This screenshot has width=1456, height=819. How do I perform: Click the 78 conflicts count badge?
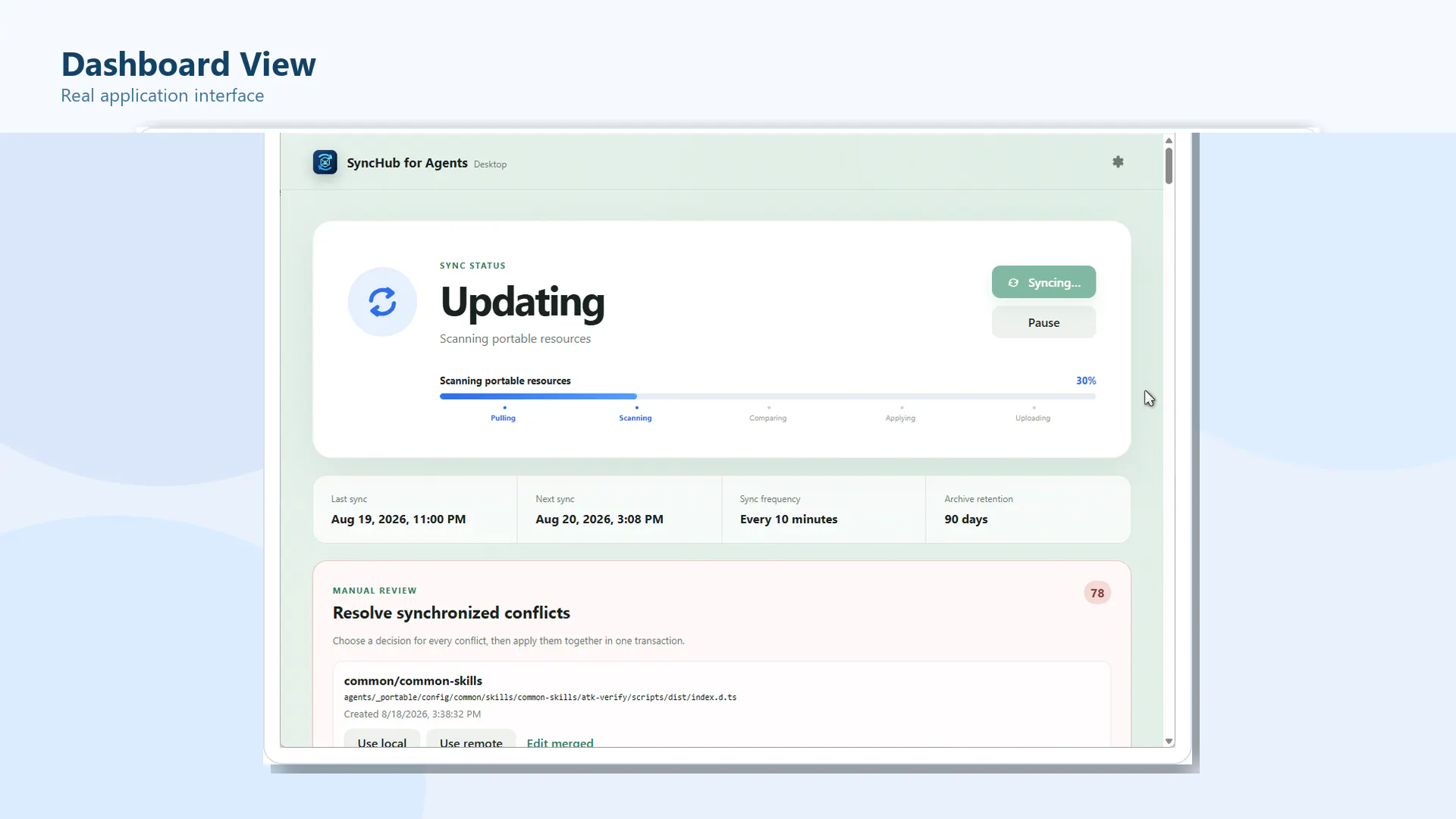(x=1097, y=593)
